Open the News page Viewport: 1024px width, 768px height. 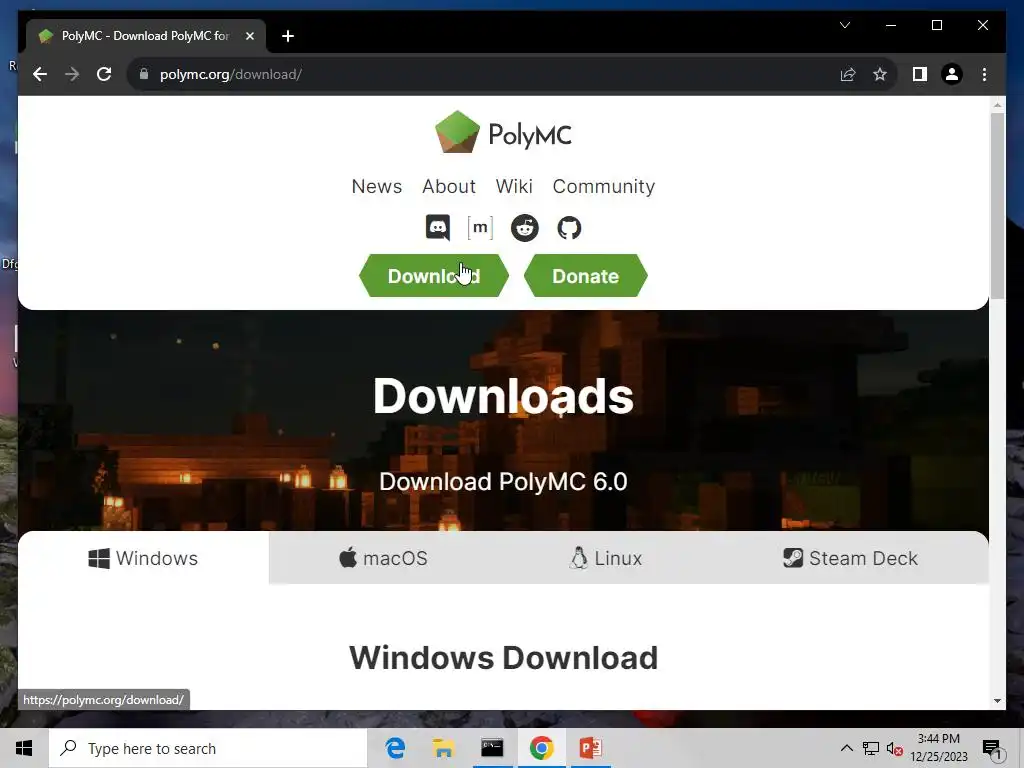tap(377, 186)
